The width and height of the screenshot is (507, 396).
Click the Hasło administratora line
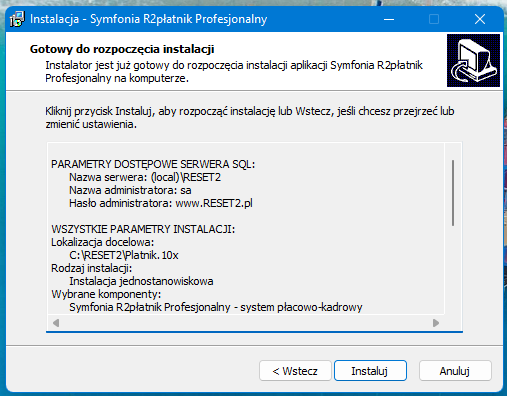(x=161, y=203)
